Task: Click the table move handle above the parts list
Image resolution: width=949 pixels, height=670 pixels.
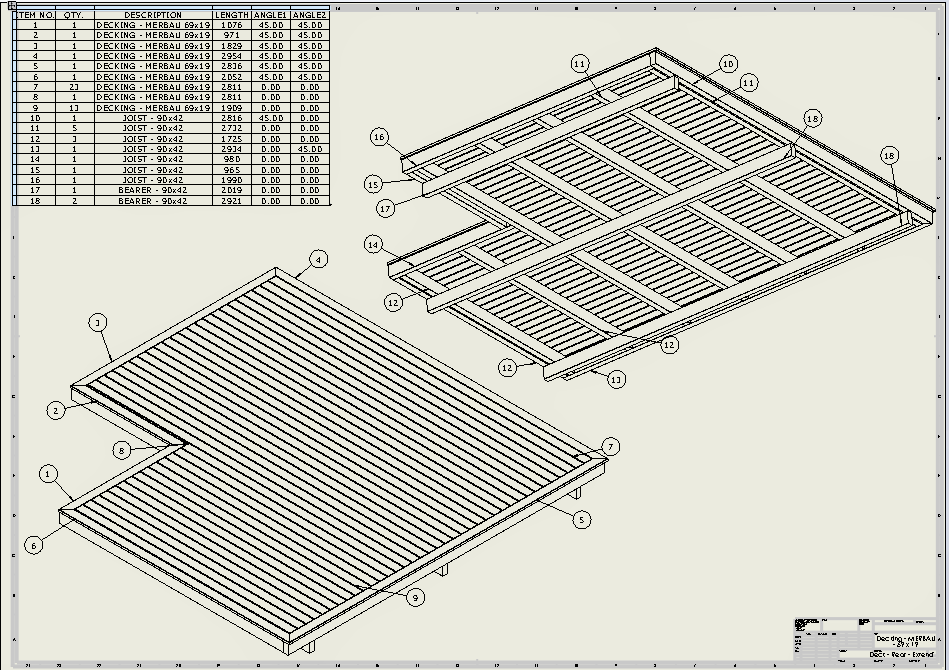Action: 10,5
